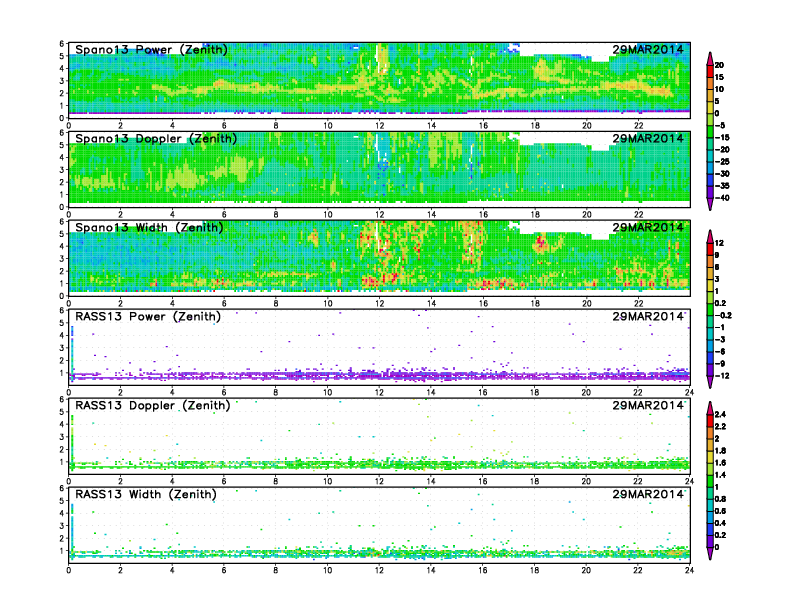Click the "2.4" label on the bottom colorbar
This screenshot has width=792, height=612.
pyautogui.click(x=720, y=415)
